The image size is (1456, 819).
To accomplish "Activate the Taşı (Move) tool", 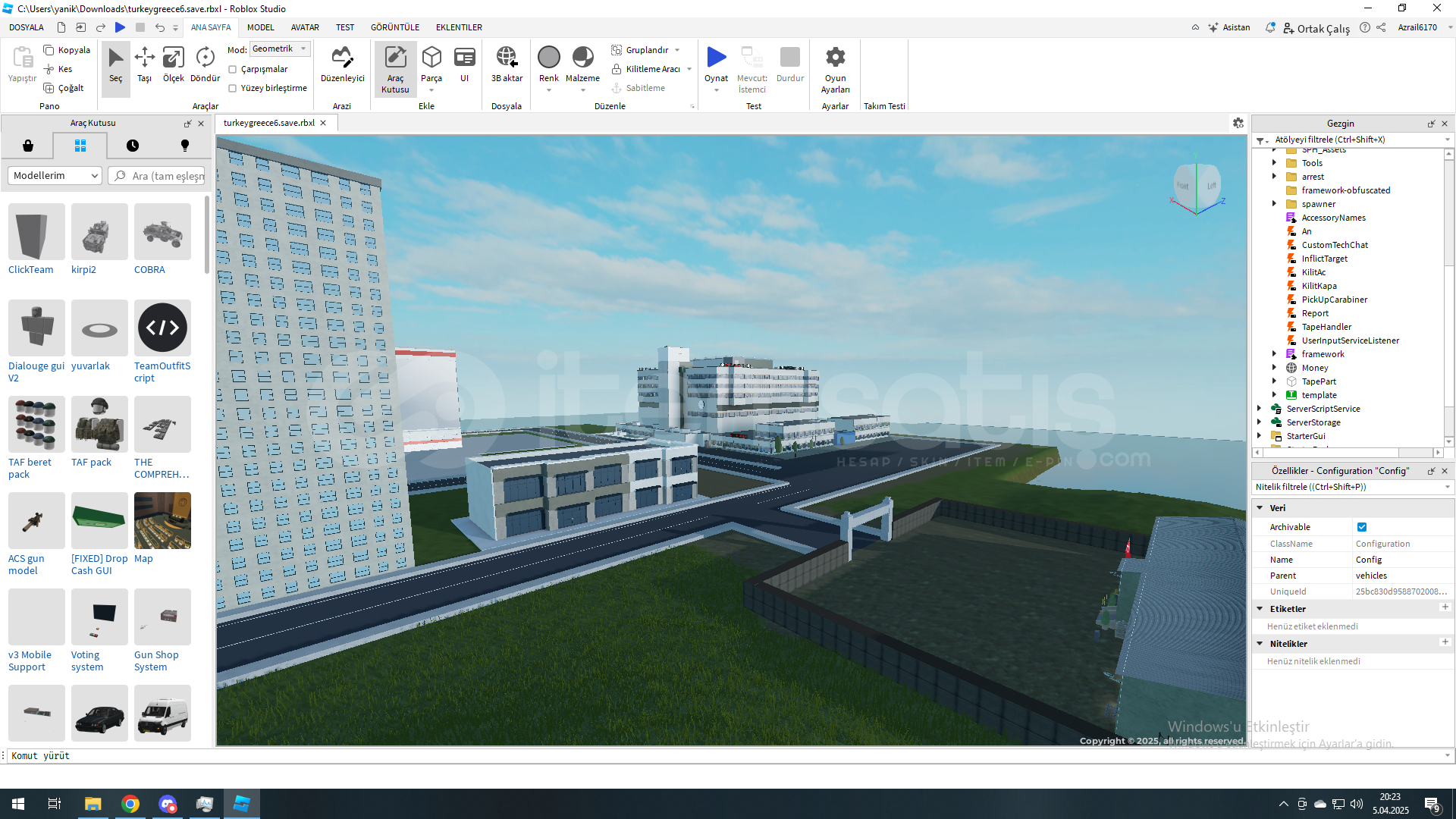I will pyautogui.click(x=144, y=65).
